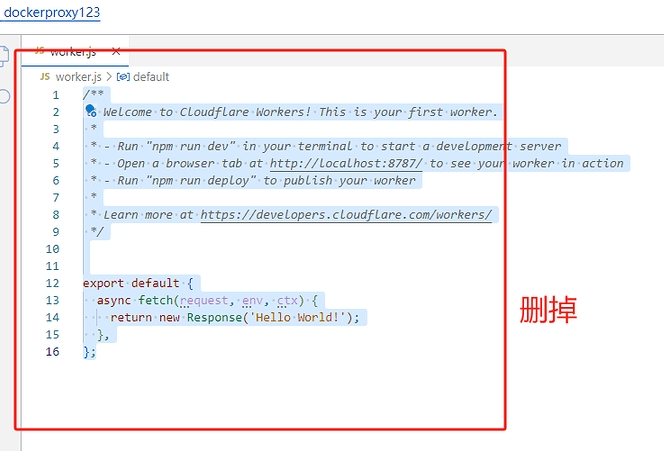Switch to the worker.js editor tab
Screen dimensions: 664x451
coord(70,50)
